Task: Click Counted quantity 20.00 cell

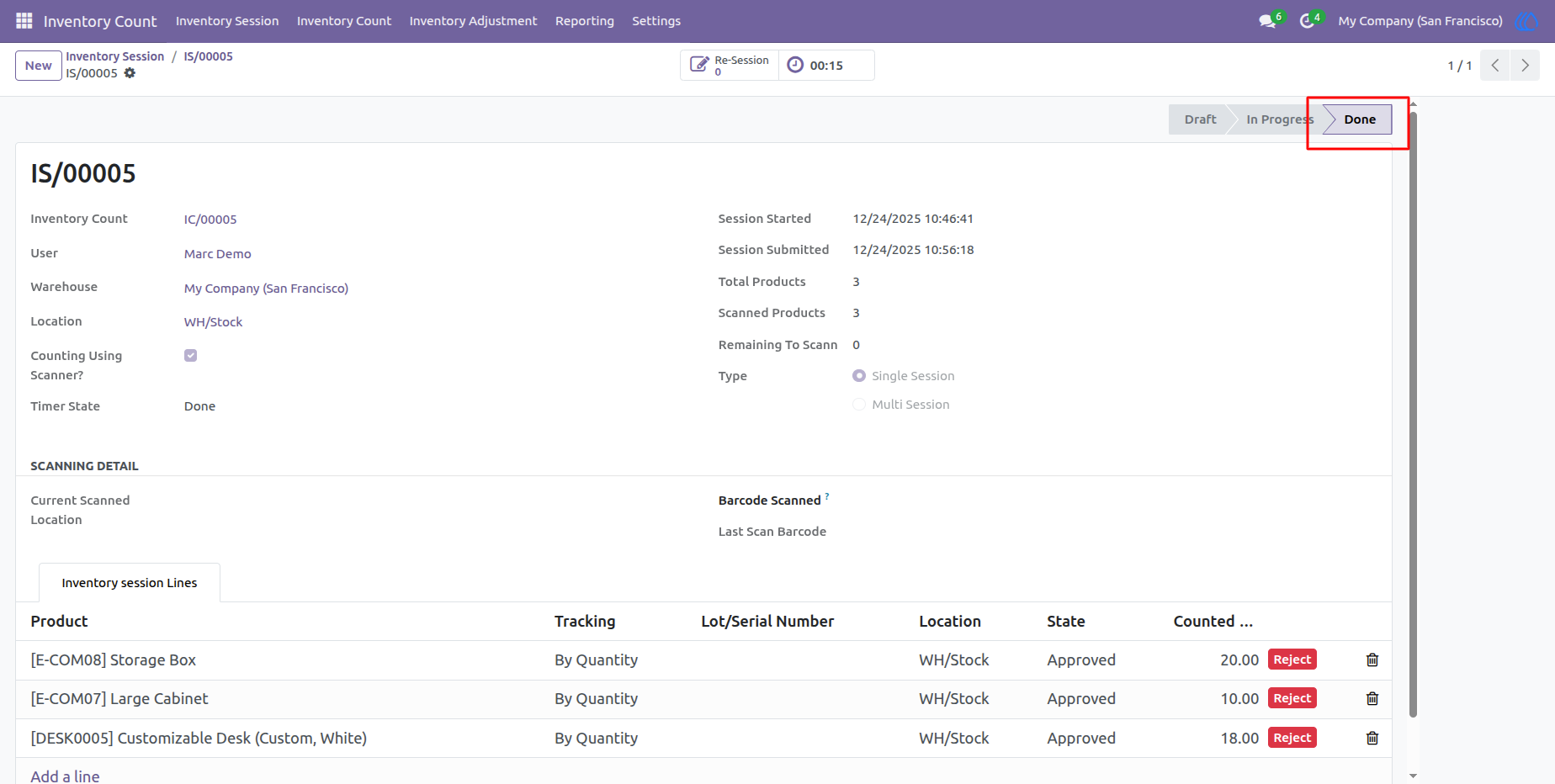Action: 1239,660
